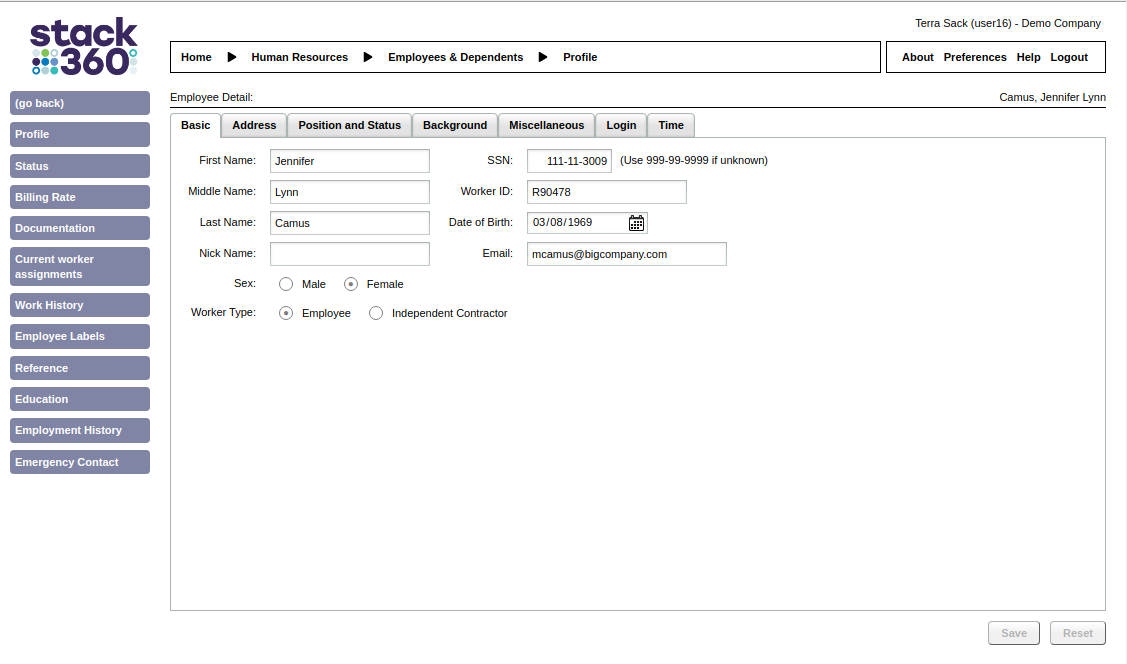Open the Emergency Contact section
The width and height of the screenshot is (1127, 664).
(x=79, y=462)
